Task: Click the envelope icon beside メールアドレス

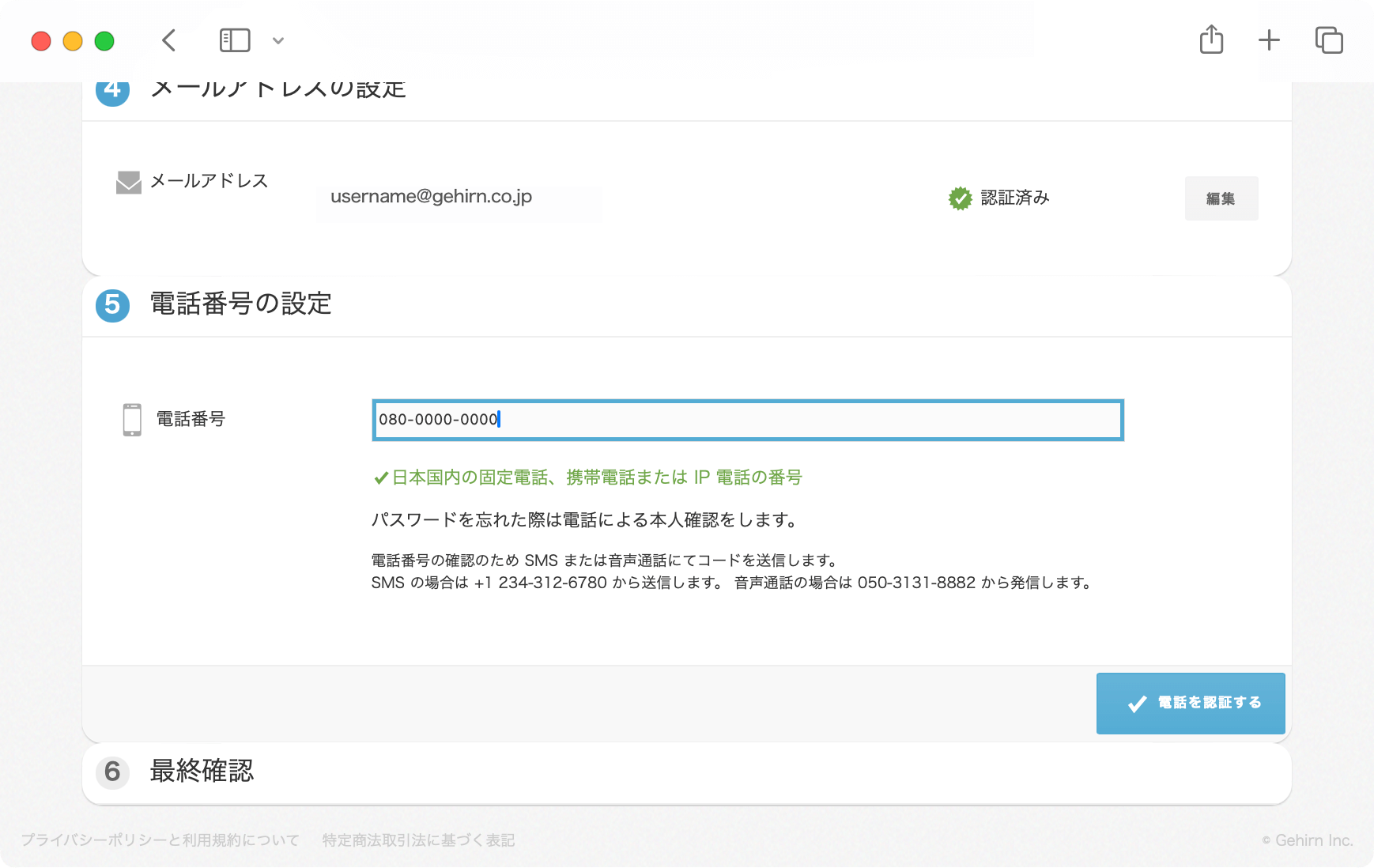Action: [127, 181]
